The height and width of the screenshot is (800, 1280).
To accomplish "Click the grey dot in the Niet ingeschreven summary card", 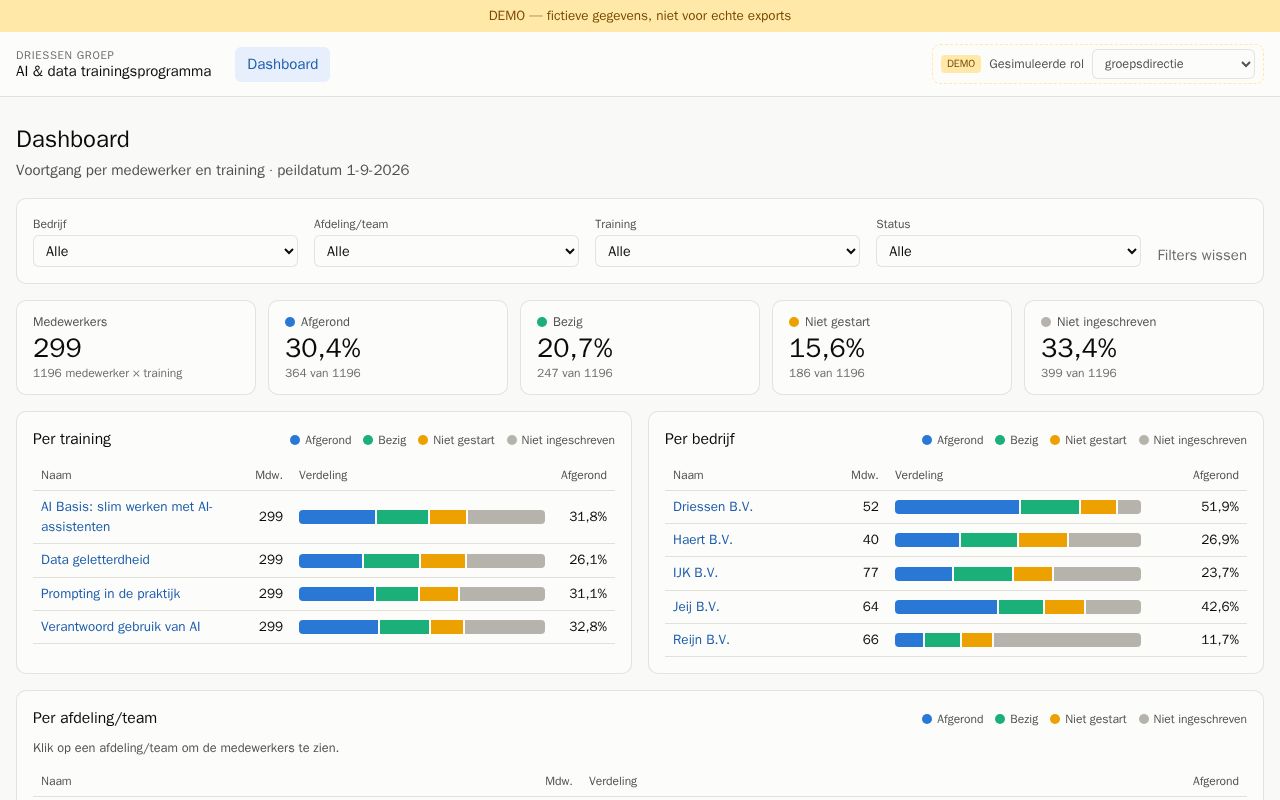I will click(1046, 322).
